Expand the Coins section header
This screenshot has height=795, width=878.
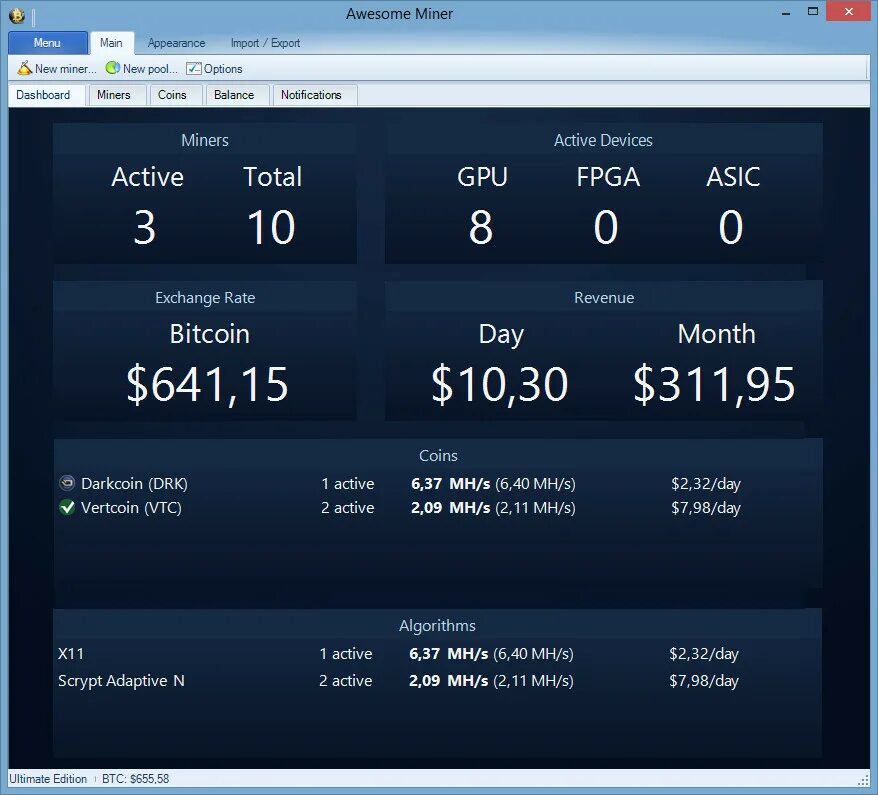(x=438, y=455)
